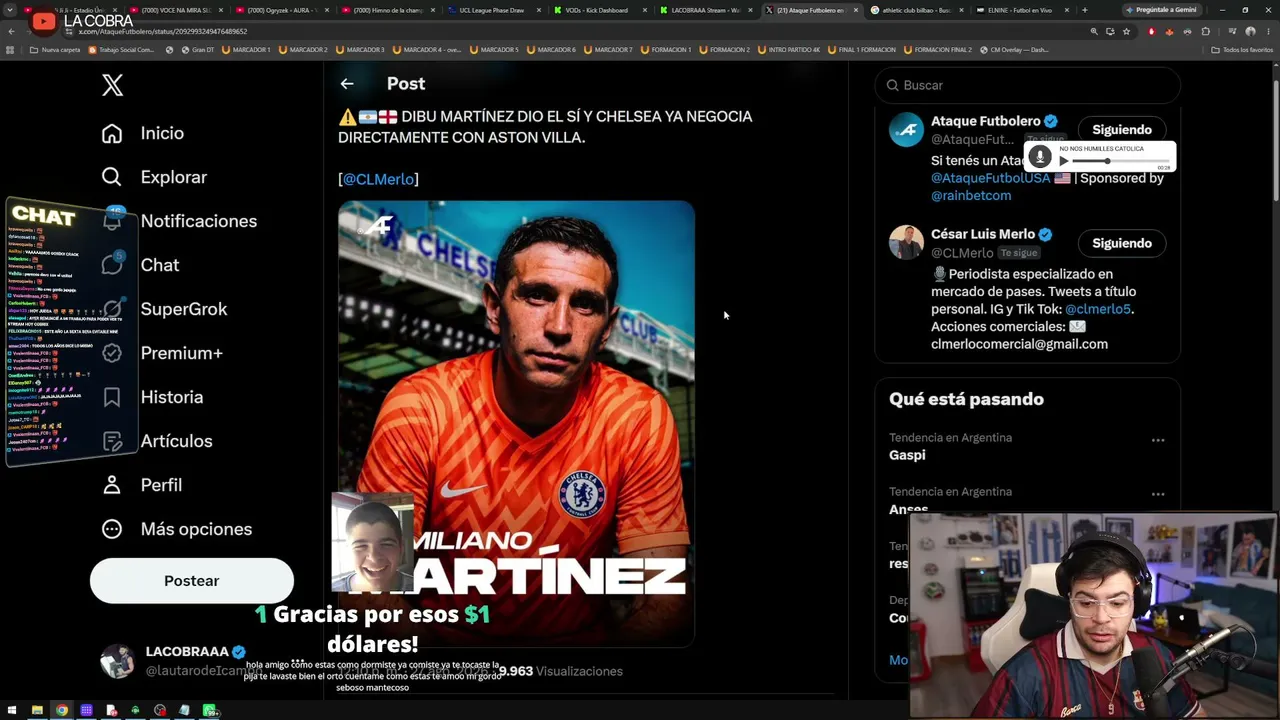Click Siguiendo next to César Luis Merlo

1122,243
